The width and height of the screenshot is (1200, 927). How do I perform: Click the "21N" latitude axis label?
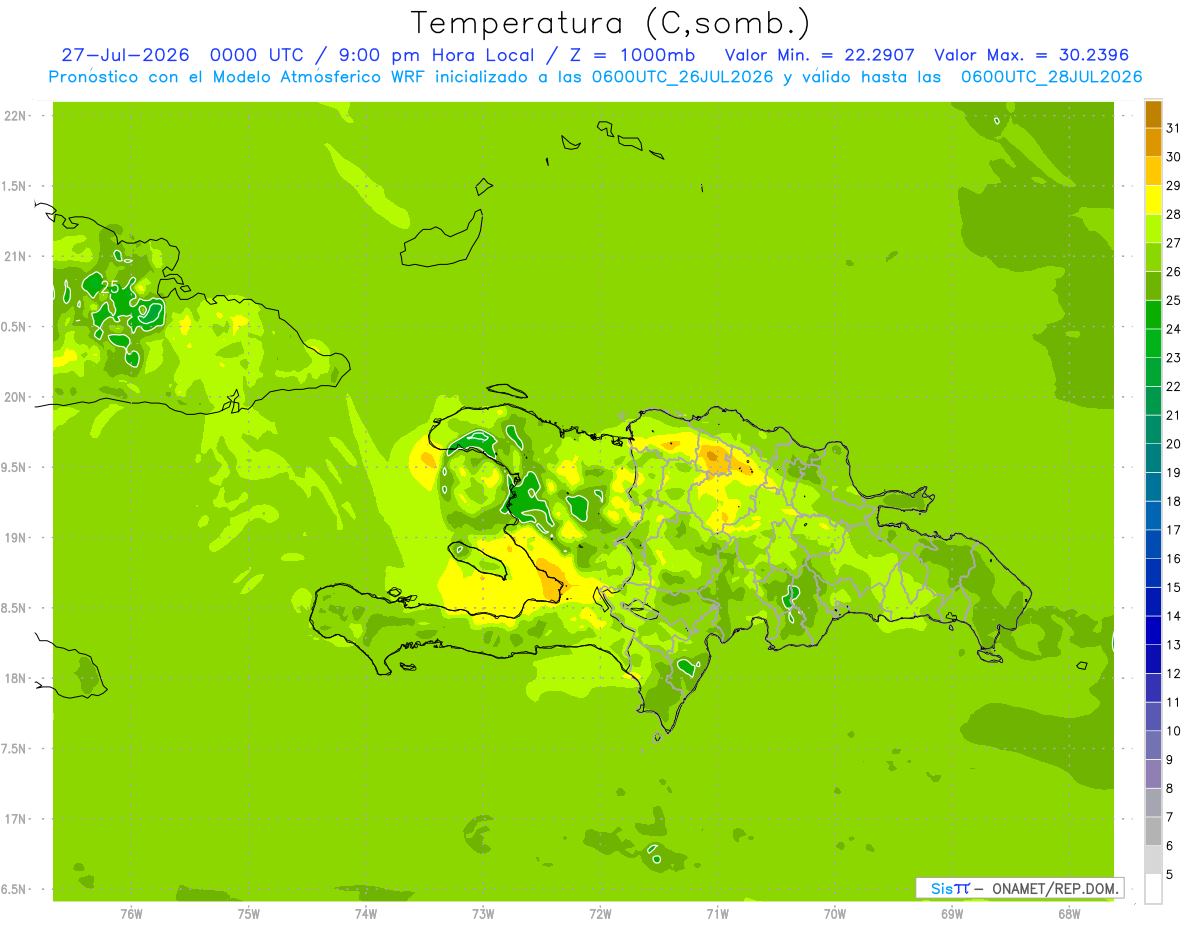click(15, 256)
